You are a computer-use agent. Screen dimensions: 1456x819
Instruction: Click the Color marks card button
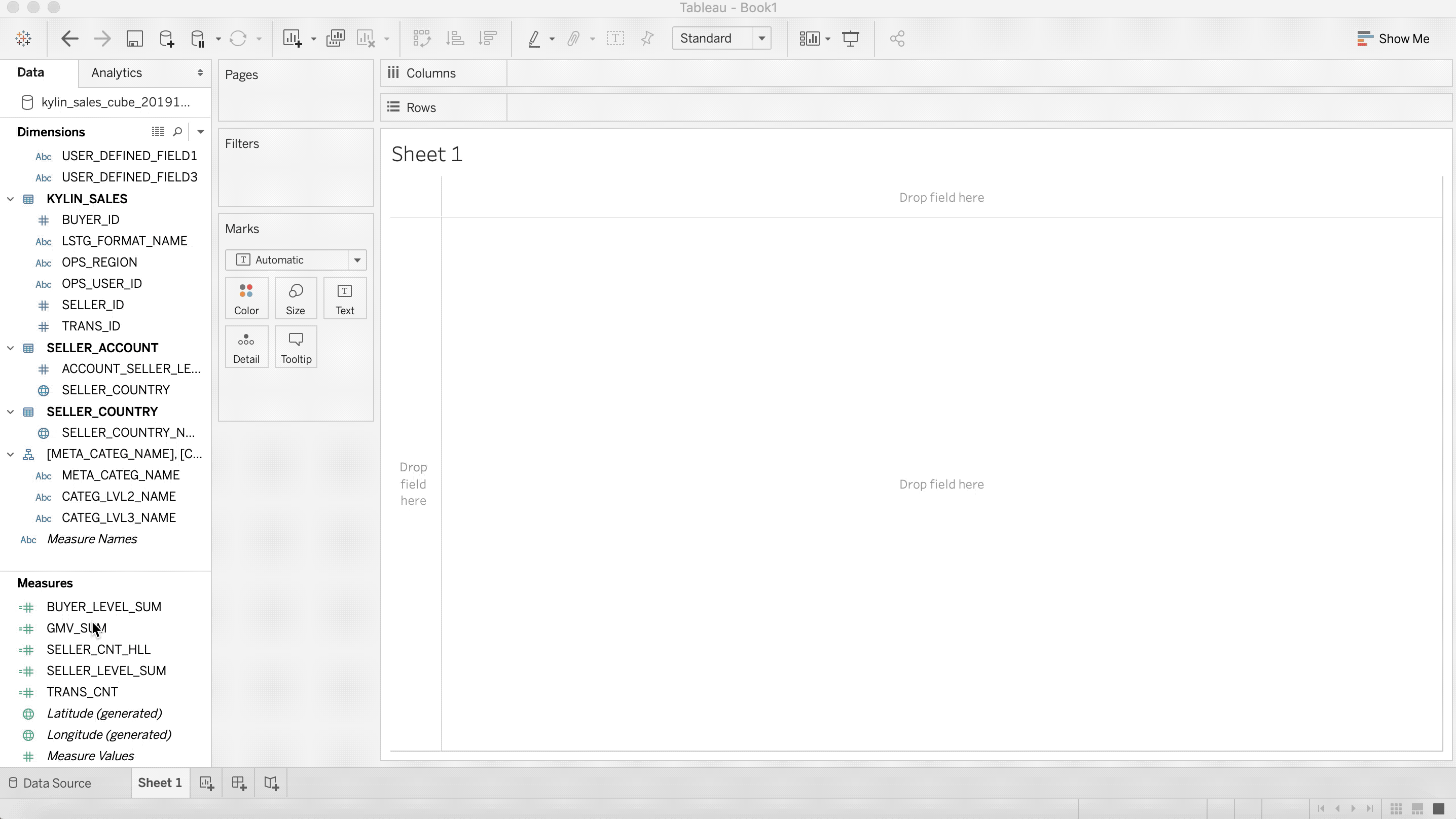(x=246, y=299)
